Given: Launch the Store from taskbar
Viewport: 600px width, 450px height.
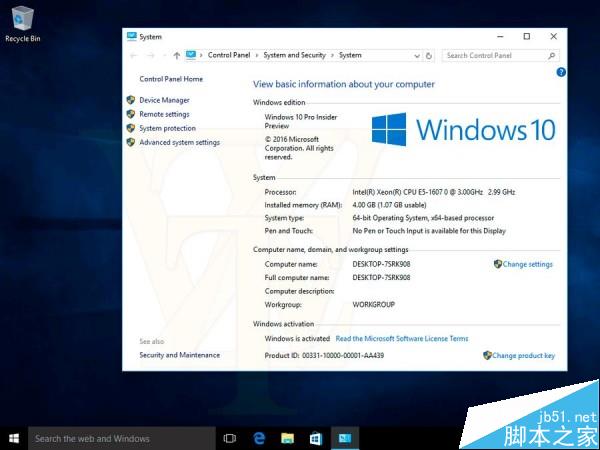Looking at the screenshot, I should click(x=315, y=438).
